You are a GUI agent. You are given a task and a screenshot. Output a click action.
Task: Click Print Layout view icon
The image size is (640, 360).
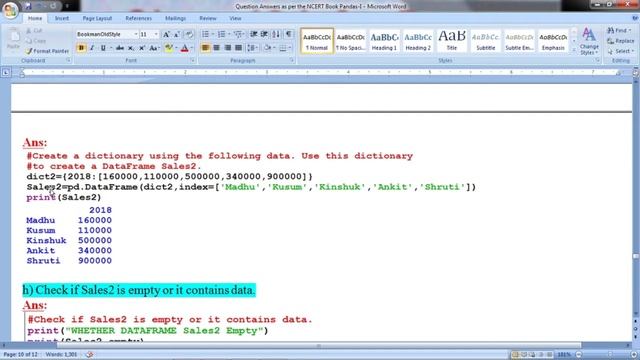(515, 355)
